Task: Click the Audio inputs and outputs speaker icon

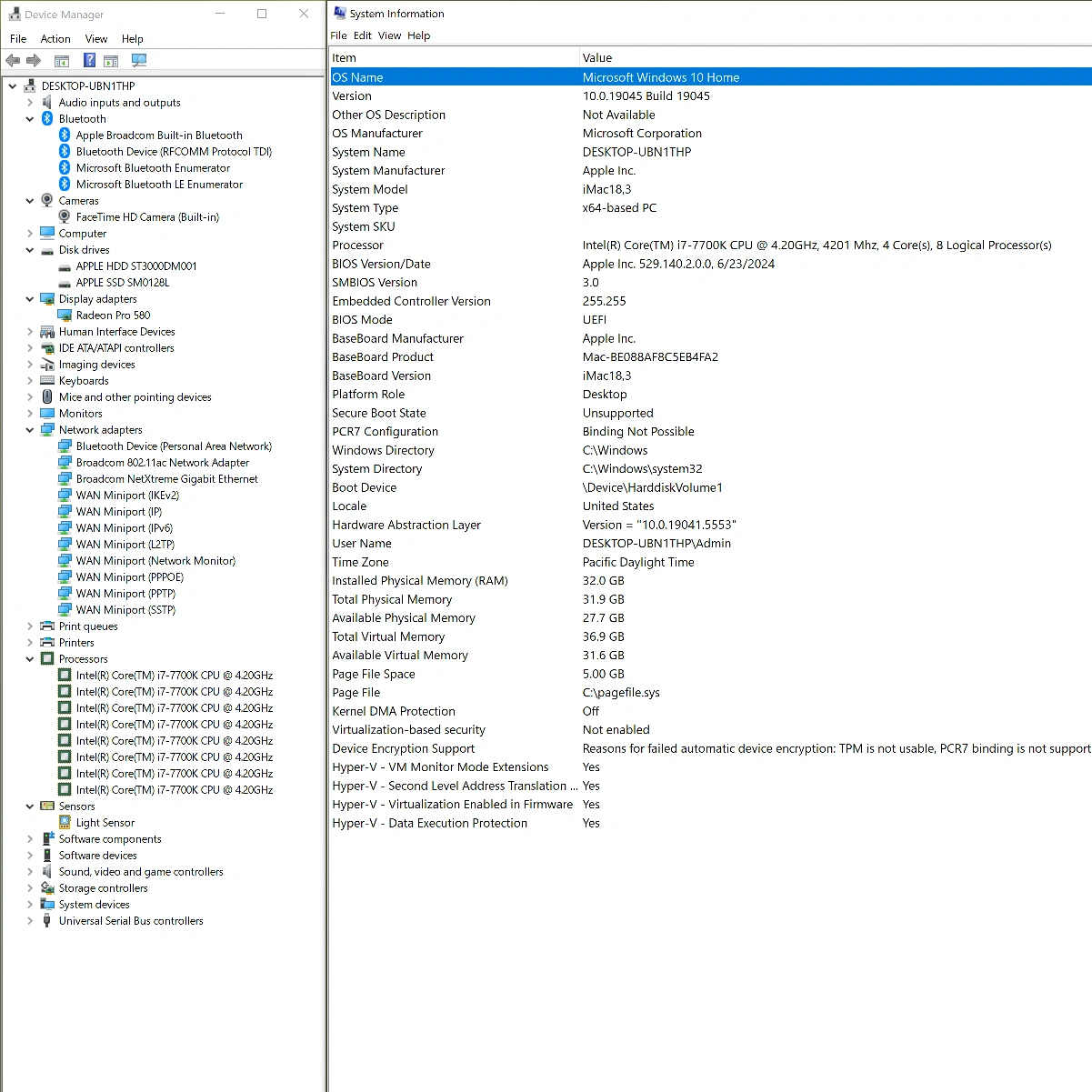Action: click(47, 103)
